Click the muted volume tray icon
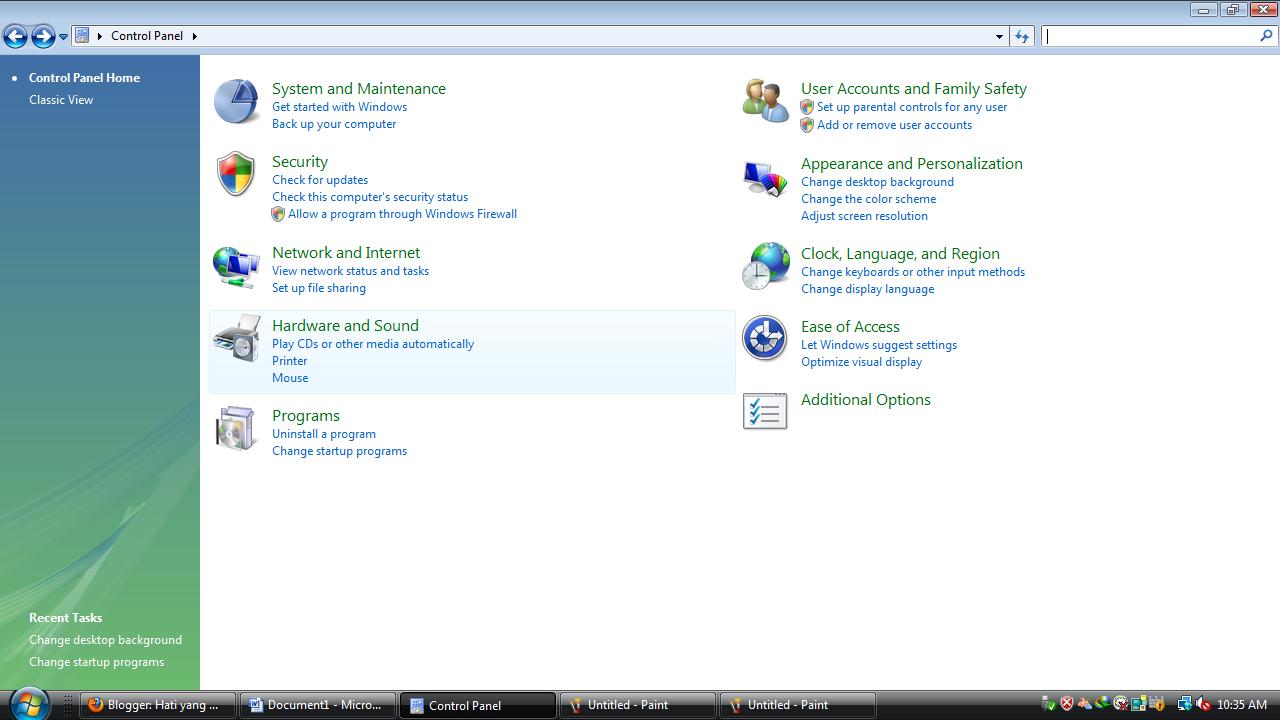Screen dimensions: 1280x720 [x=1203, y=704]
